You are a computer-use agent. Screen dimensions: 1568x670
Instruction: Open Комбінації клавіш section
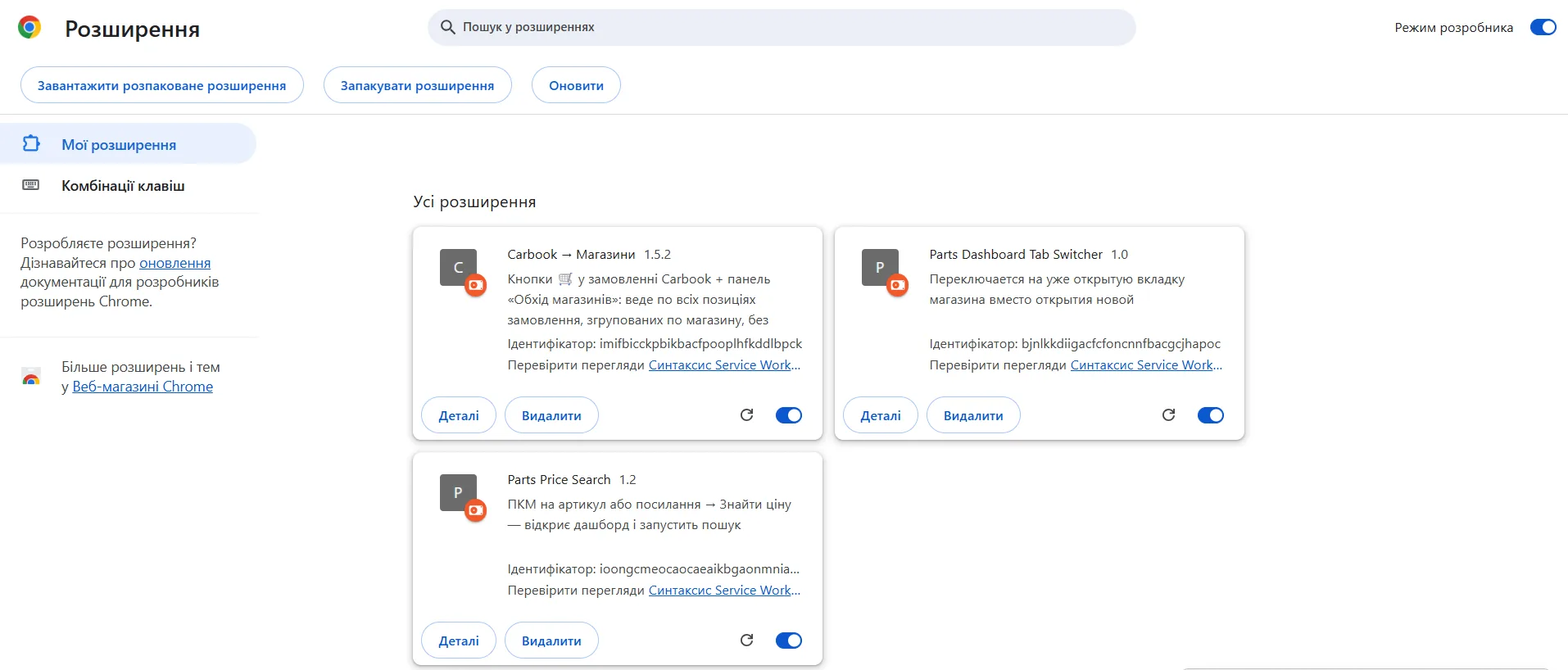[128, 185]
